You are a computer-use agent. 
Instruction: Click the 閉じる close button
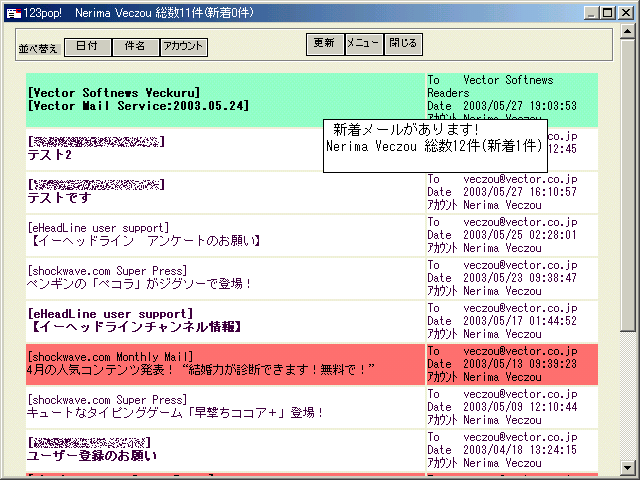tap(403, 44)
